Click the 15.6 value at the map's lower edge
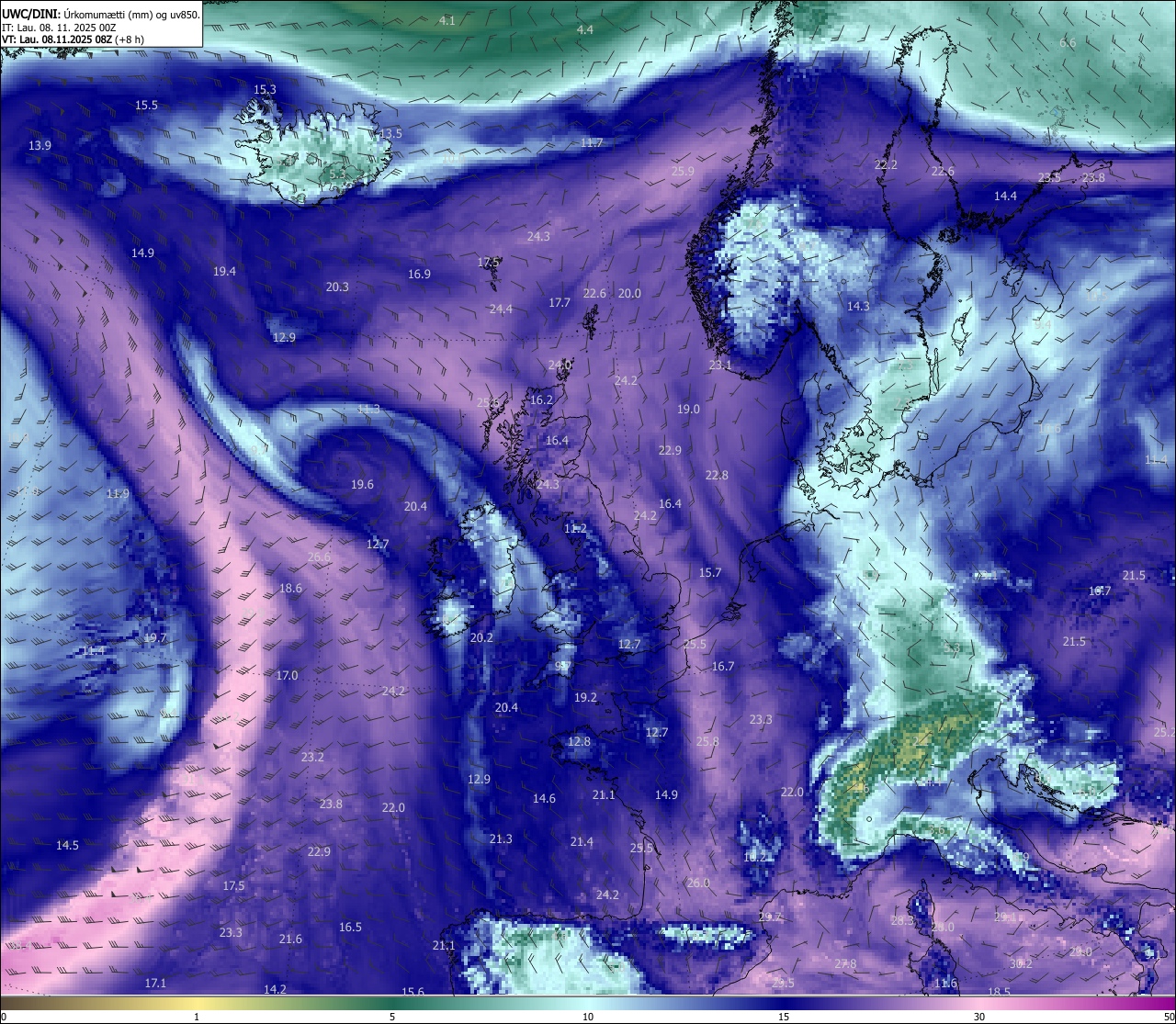The width and height of the screenshot is (1176, 1024). tap(413, 992)
